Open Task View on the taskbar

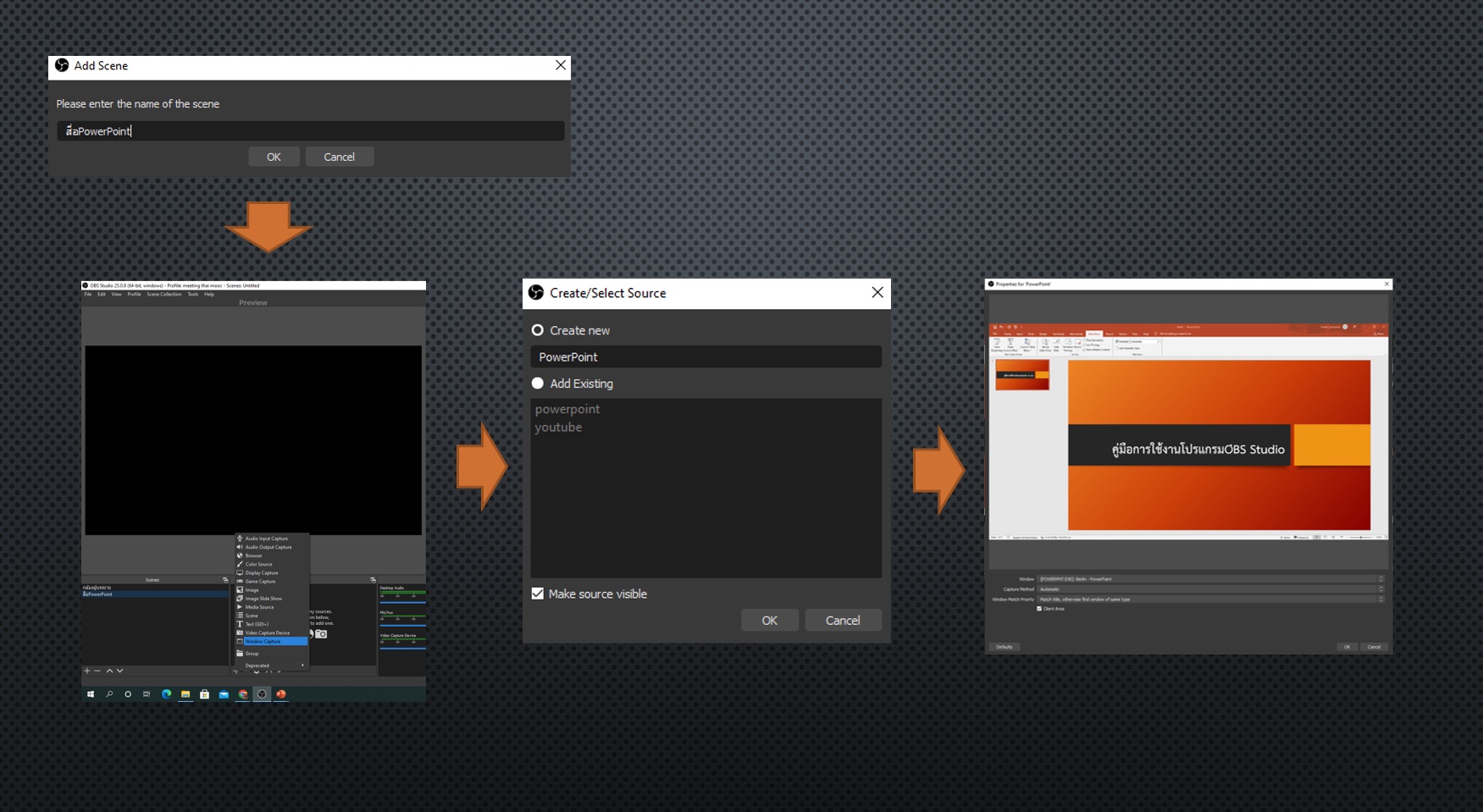[147, 694]
